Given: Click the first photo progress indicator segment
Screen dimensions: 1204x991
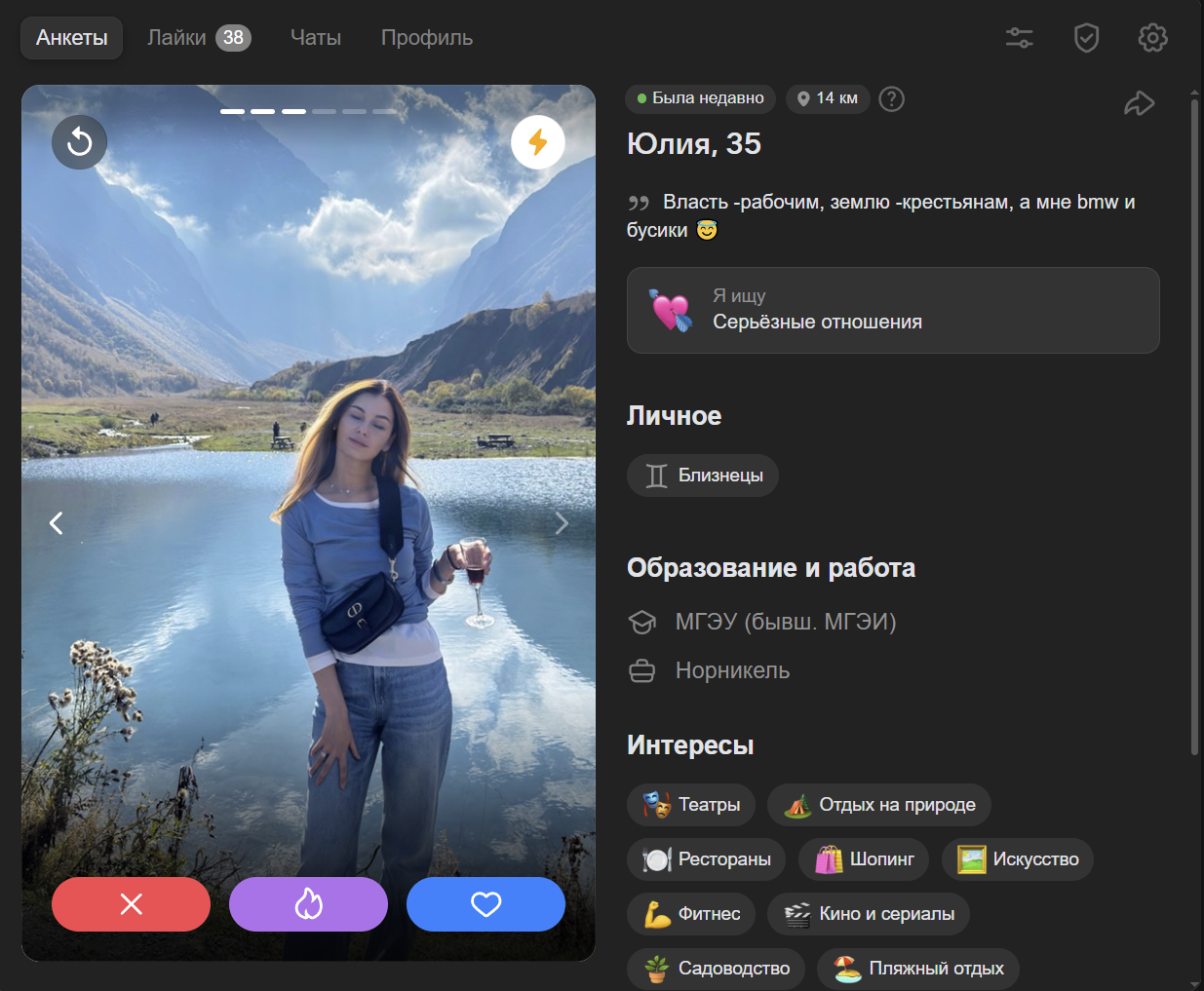Looking at the screenshot, I should point(233,111).
